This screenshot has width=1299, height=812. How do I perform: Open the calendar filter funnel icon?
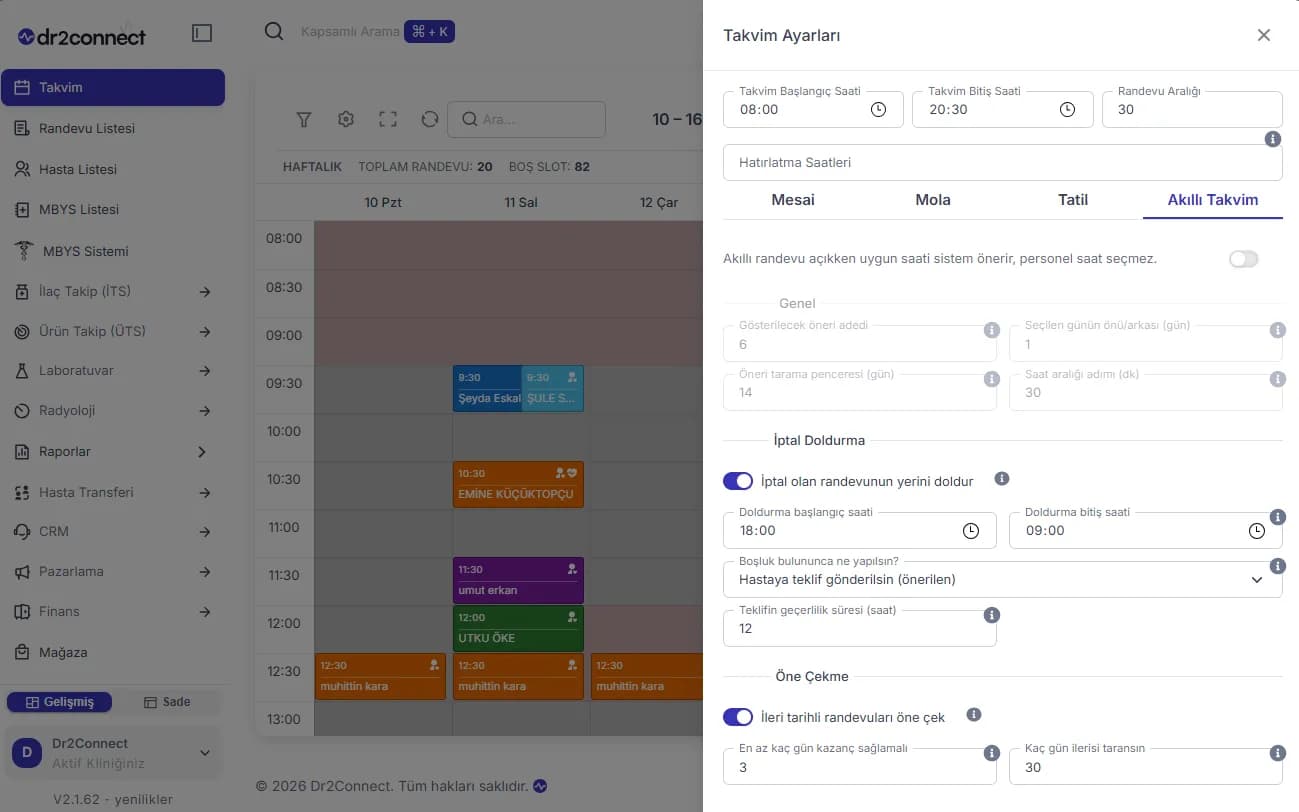[304, 119]
